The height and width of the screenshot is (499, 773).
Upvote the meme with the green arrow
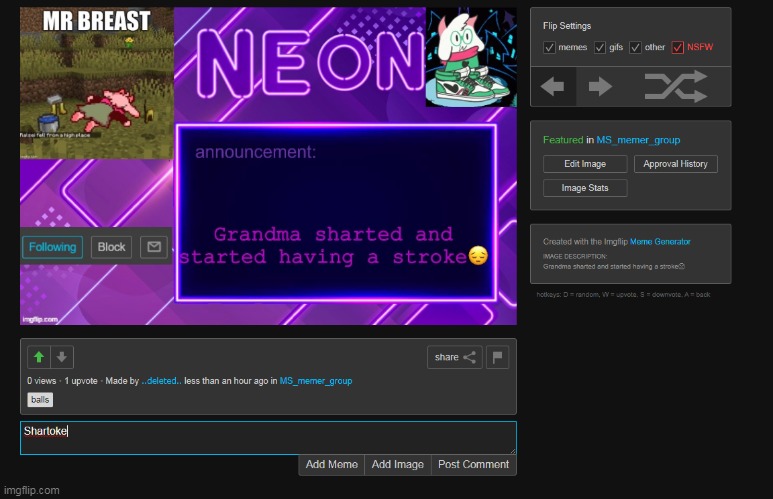click(x=39, y=357)
